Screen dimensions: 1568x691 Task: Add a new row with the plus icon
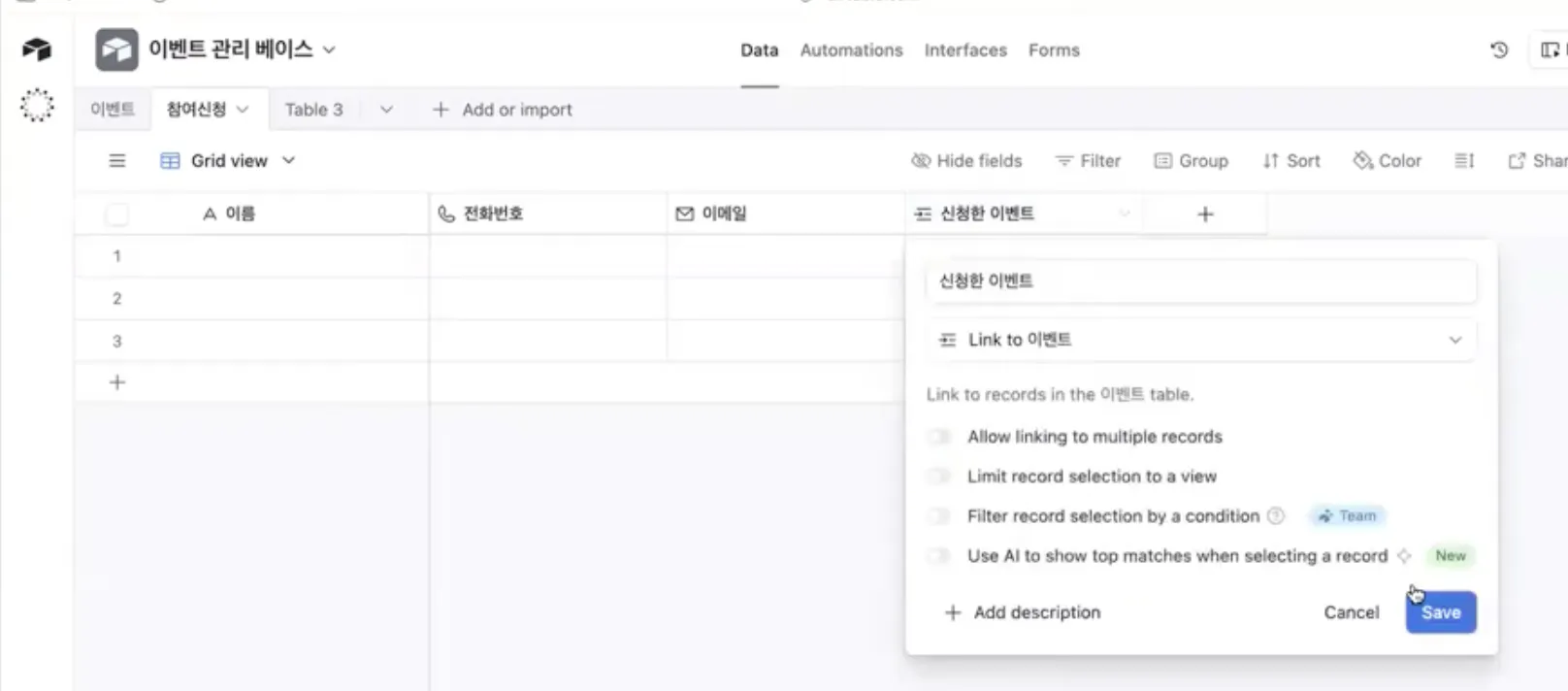point(117,382)
